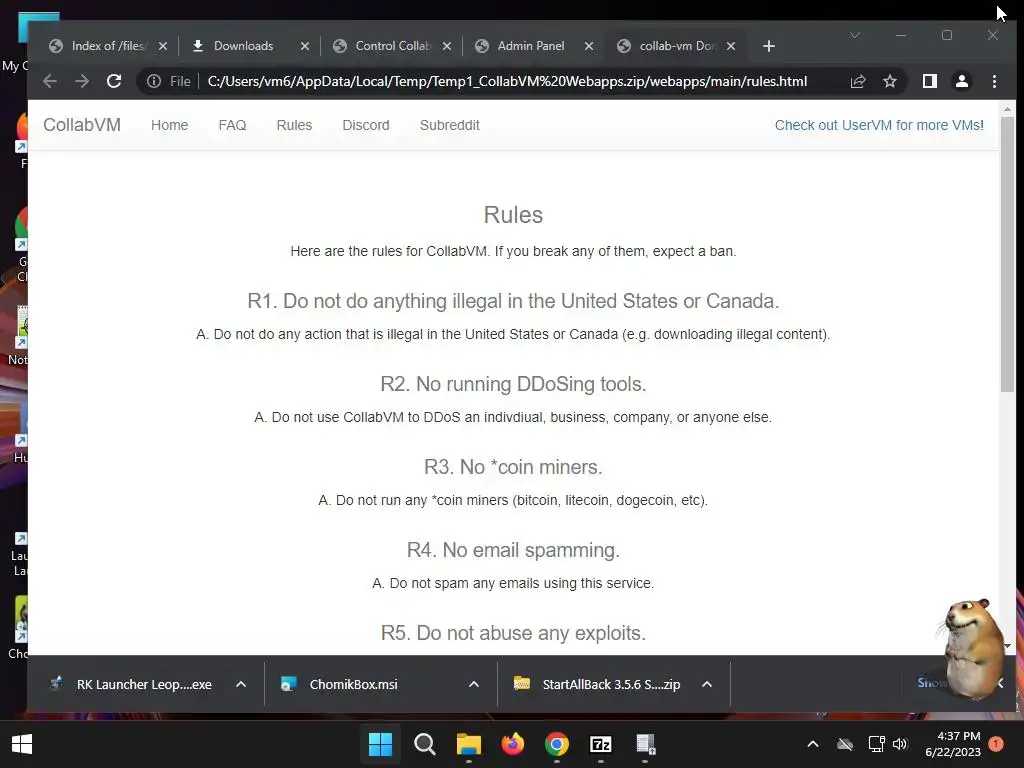Open the side panel icon in Chrome toolbar

pos(929,81)
